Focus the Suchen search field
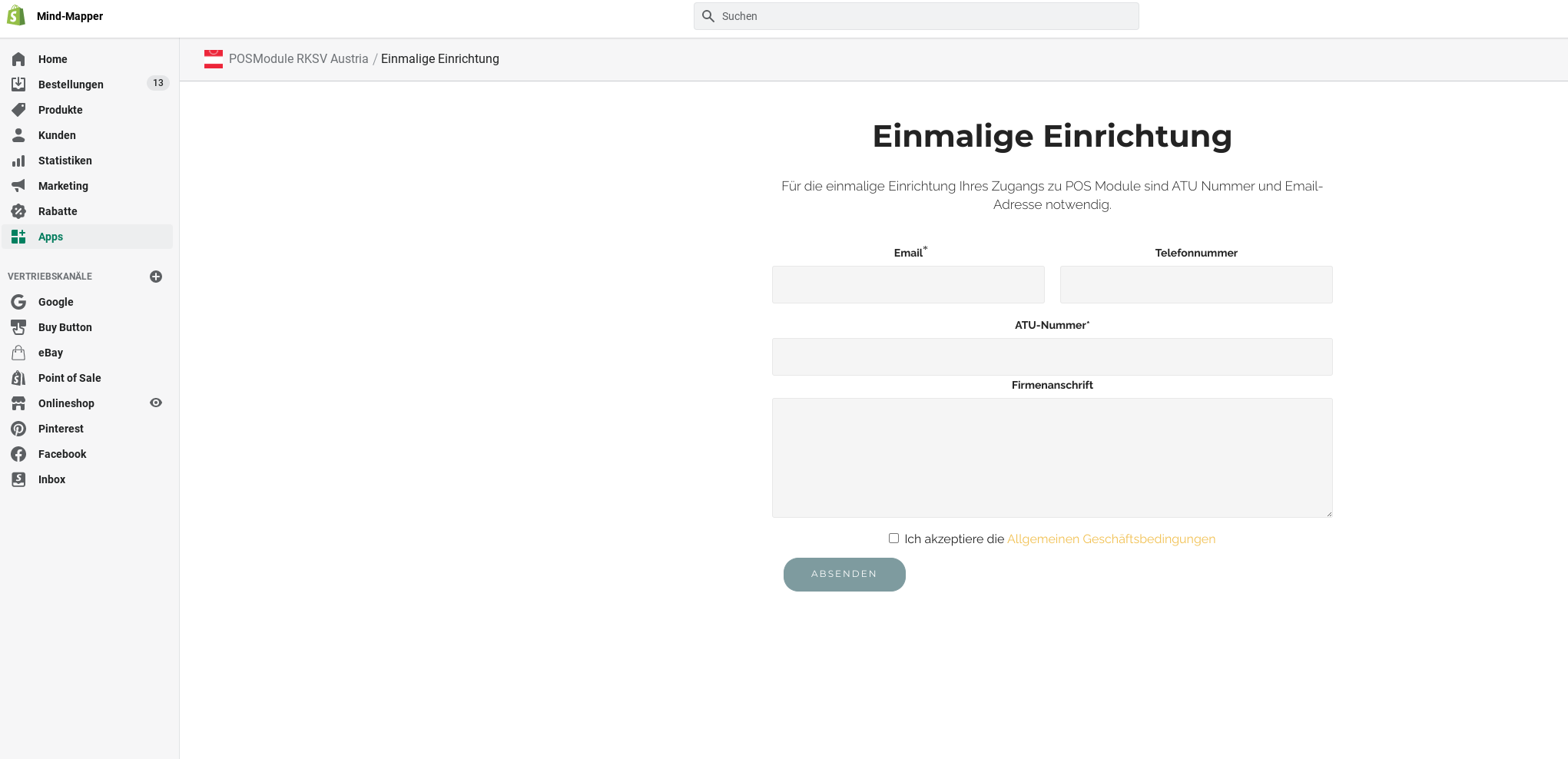Image resolution: width=1568 pixels, height=759 pixels. [916, 16]
